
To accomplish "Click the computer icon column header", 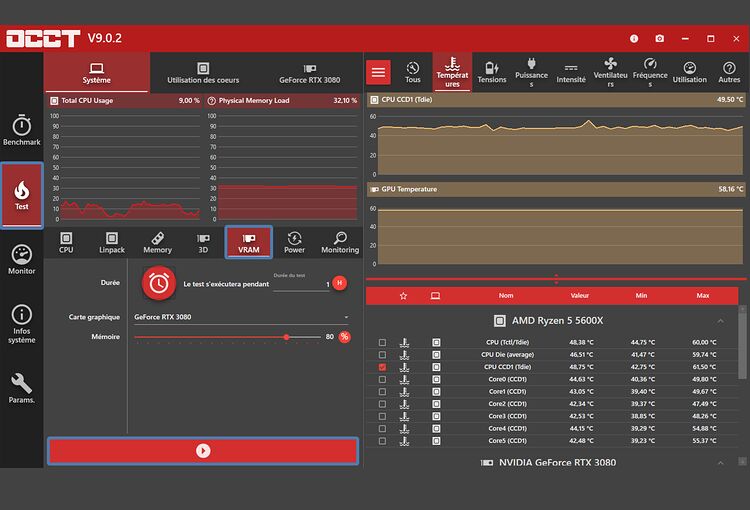I will point(435,296).
